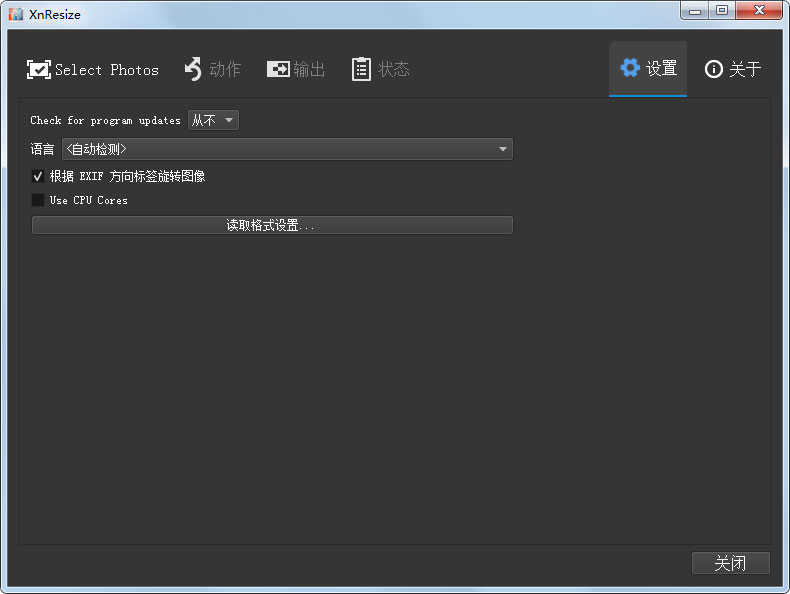Switch to the Select Photos tab

93,70
